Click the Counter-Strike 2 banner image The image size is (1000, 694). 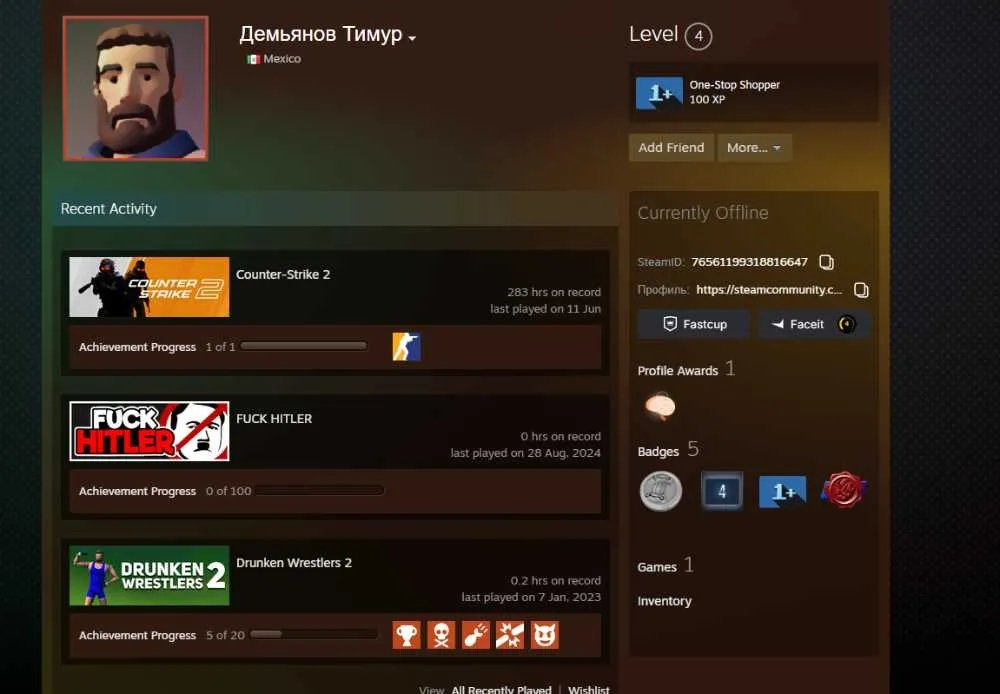point(149,287)
